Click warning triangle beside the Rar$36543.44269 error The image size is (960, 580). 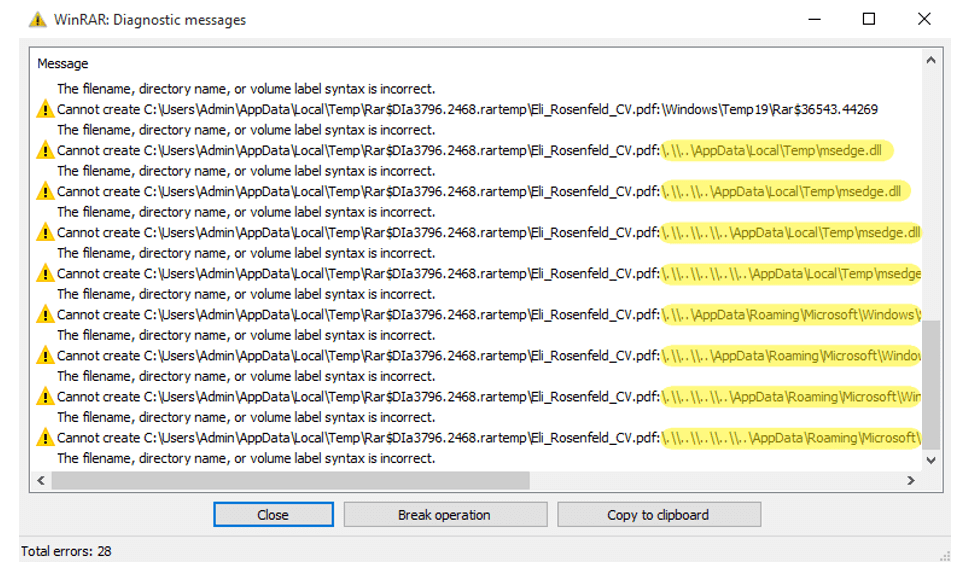[46, 108]
